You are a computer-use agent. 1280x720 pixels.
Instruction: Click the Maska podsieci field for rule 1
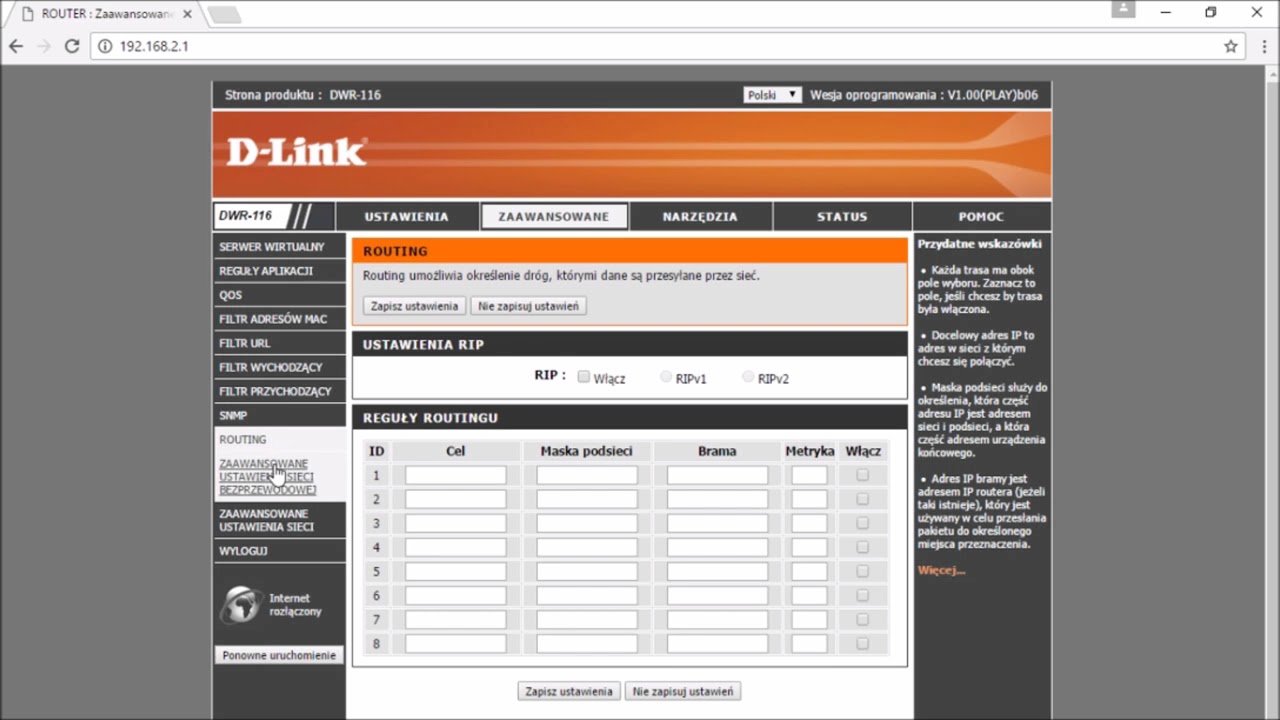pyautogui.click(x=587, y=475)
